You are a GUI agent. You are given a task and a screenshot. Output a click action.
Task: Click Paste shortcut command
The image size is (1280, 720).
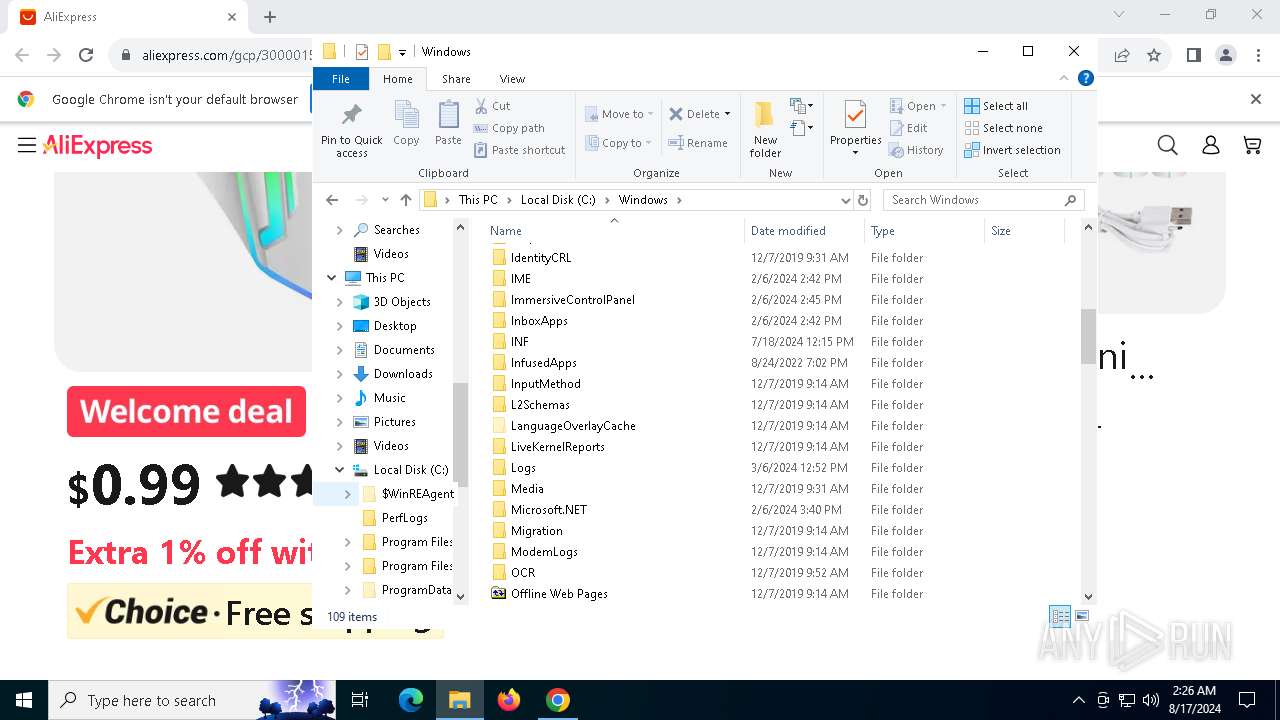coord(519,150)
